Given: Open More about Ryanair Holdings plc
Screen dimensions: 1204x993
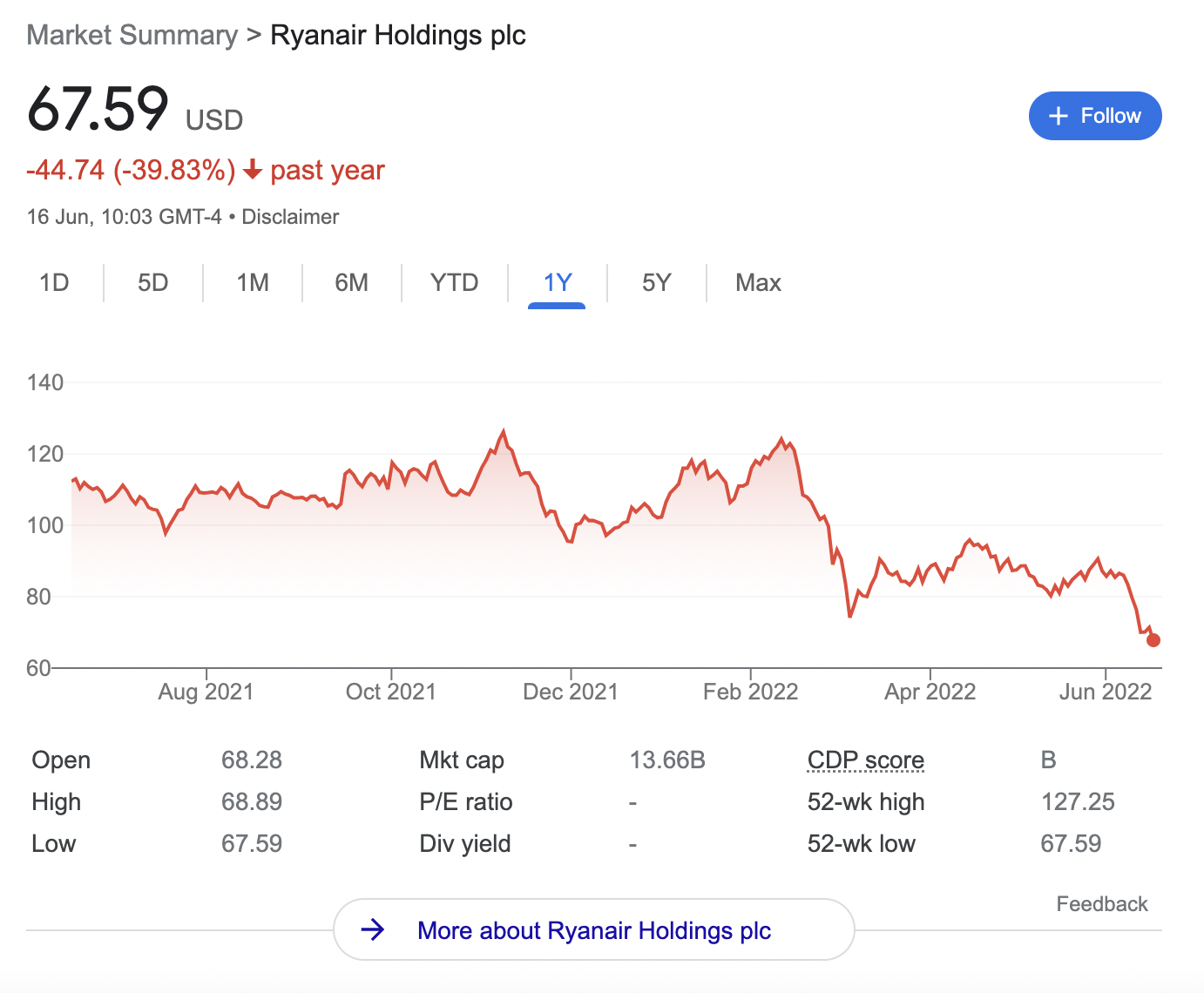Looking at the screenshot, I should [x=593, y=930].
